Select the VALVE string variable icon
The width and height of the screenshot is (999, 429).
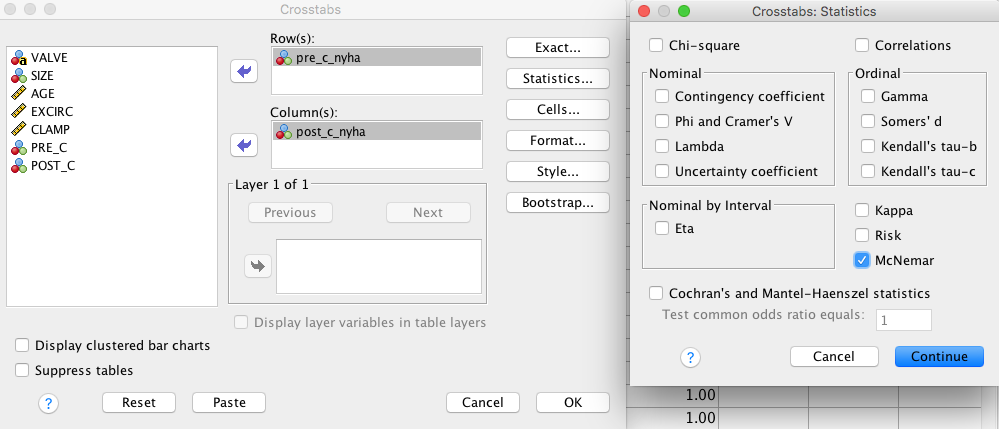point(18,57)
